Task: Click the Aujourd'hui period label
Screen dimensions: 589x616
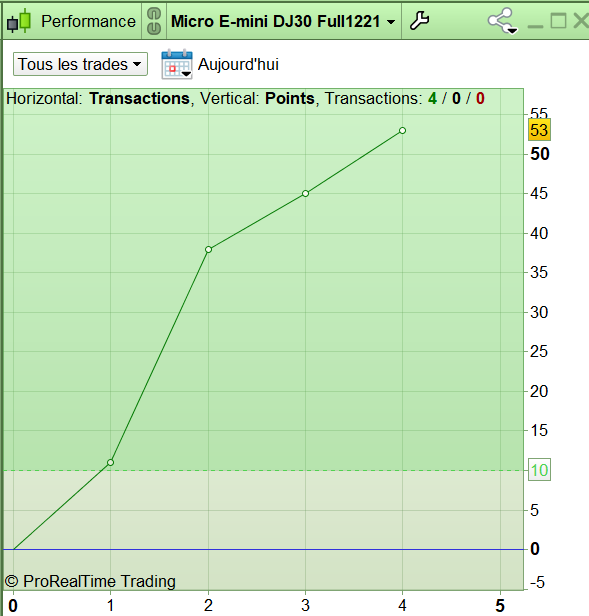Action: (x=238, y=64)
